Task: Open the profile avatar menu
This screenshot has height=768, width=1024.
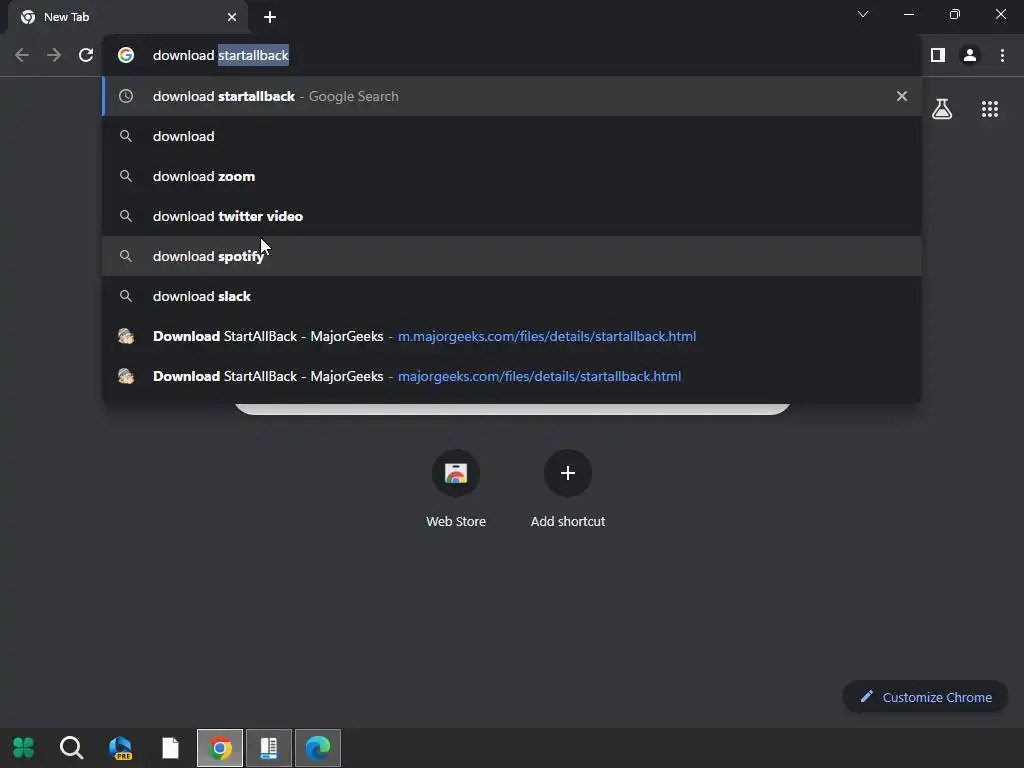Action: point(970,56)
